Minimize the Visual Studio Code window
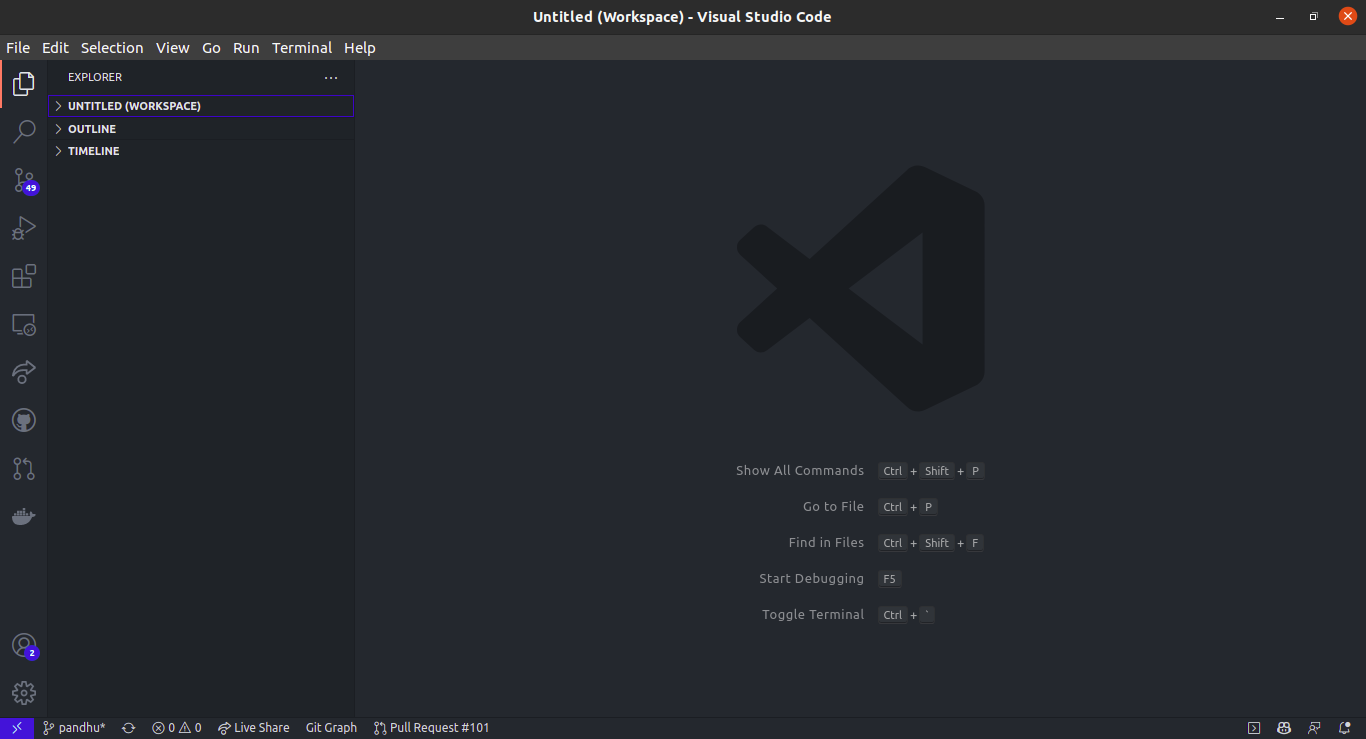1366x739 pixels. click(1280, 17)
